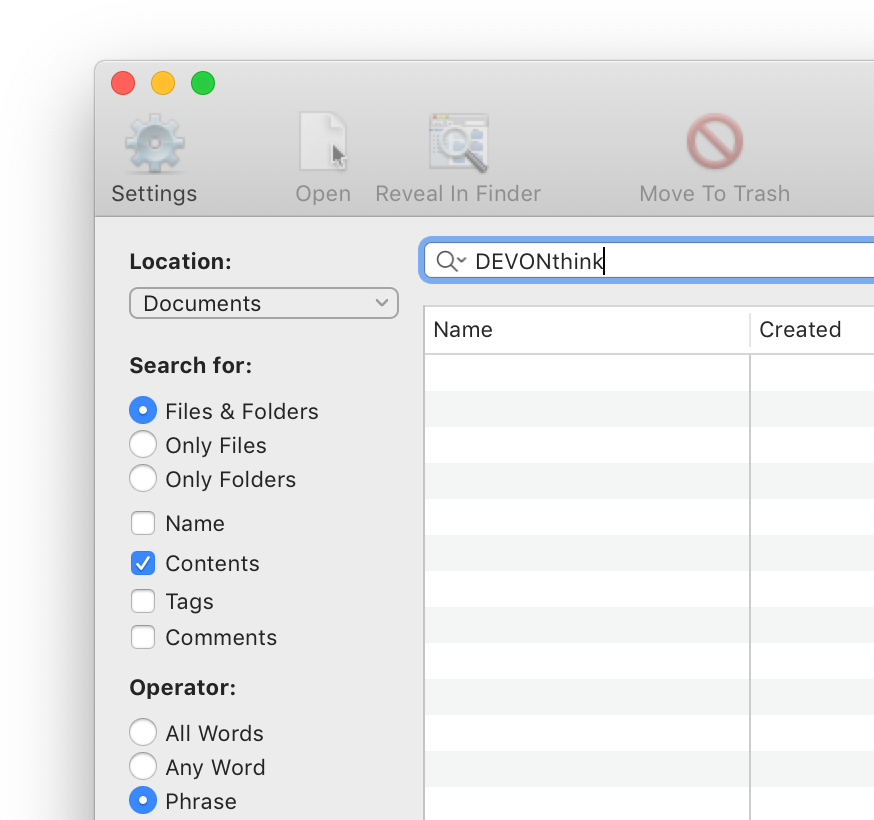Choose the All Words operator
The height and width of the screenshot is (820, 874).
[x=143, y=732]
